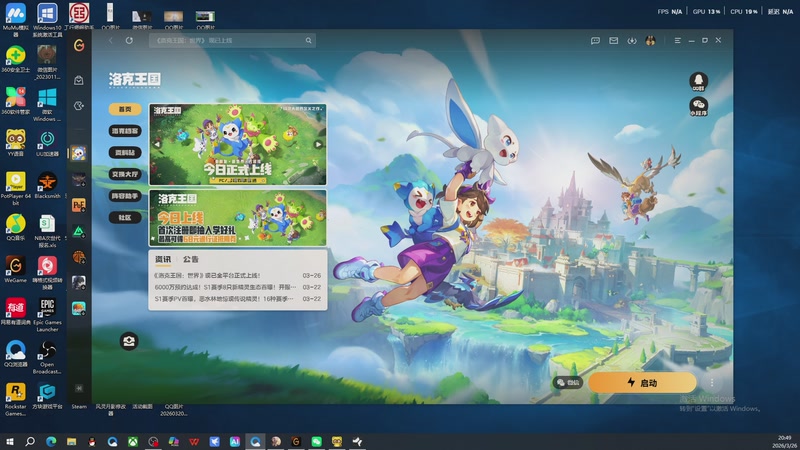Open the 360安全卫士 desktop shortcut
The height and width of the screenshot is (450, 800).
[x=15, y=59]
